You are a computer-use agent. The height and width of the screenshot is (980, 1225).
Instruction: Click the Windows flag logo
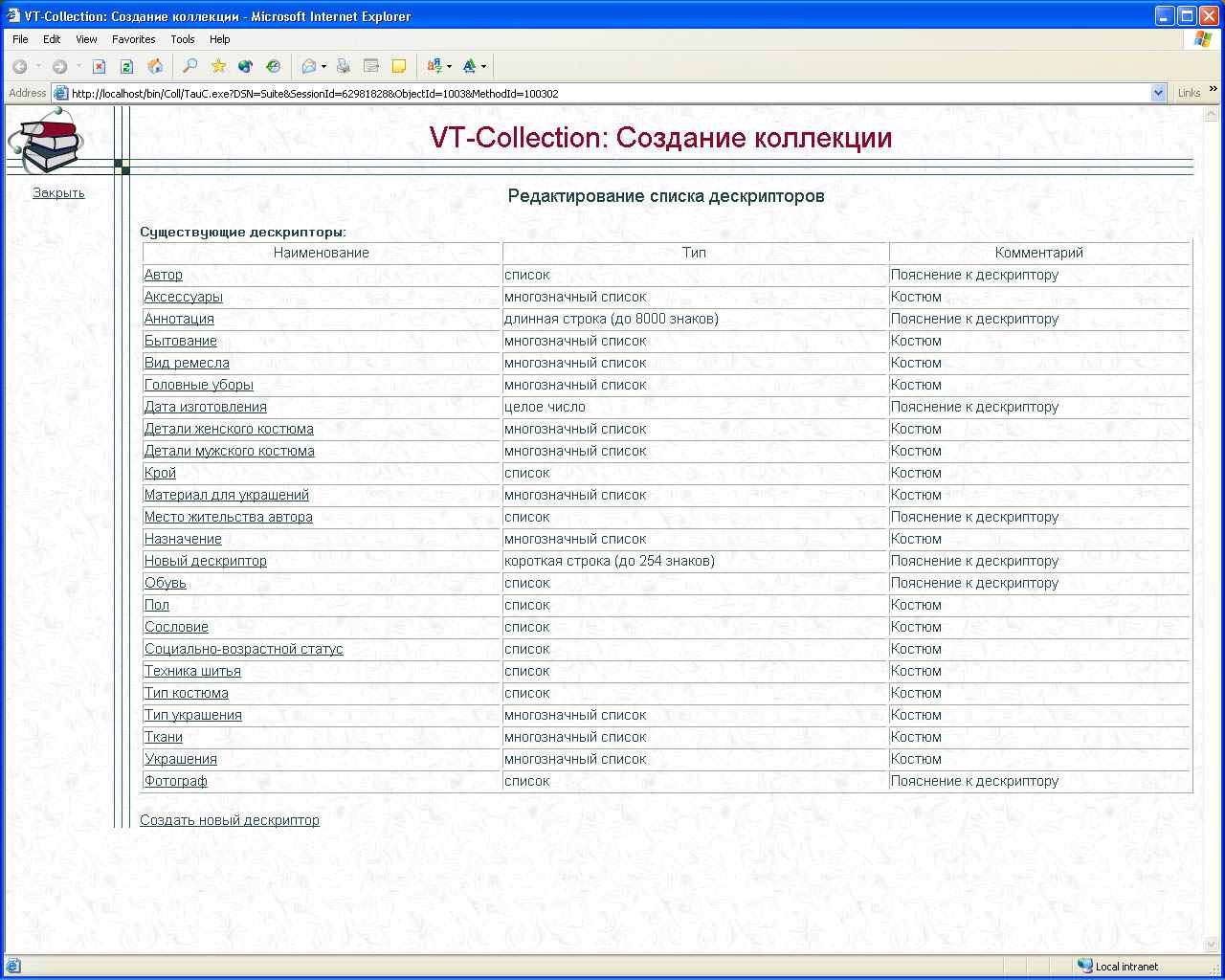pyautogui.click(x=1203, y=39)
